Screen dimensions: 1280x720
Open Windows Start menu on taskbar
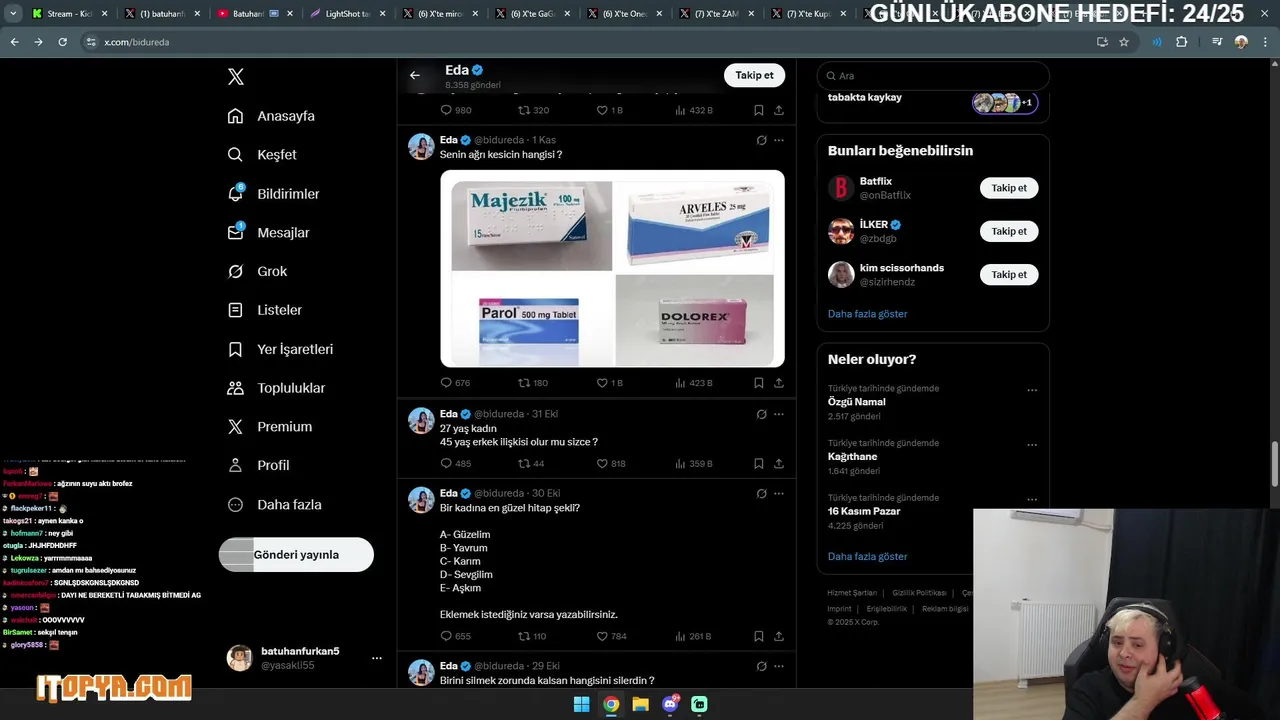(x=581, y=704)
